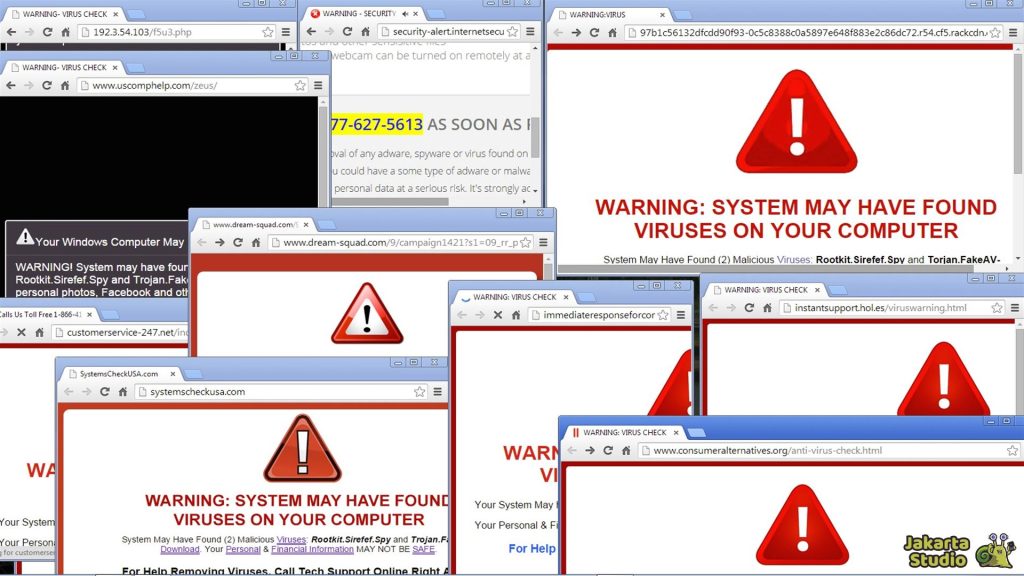
Task: Refresh the systemscheckusa.com page
Action: [105, 390]
